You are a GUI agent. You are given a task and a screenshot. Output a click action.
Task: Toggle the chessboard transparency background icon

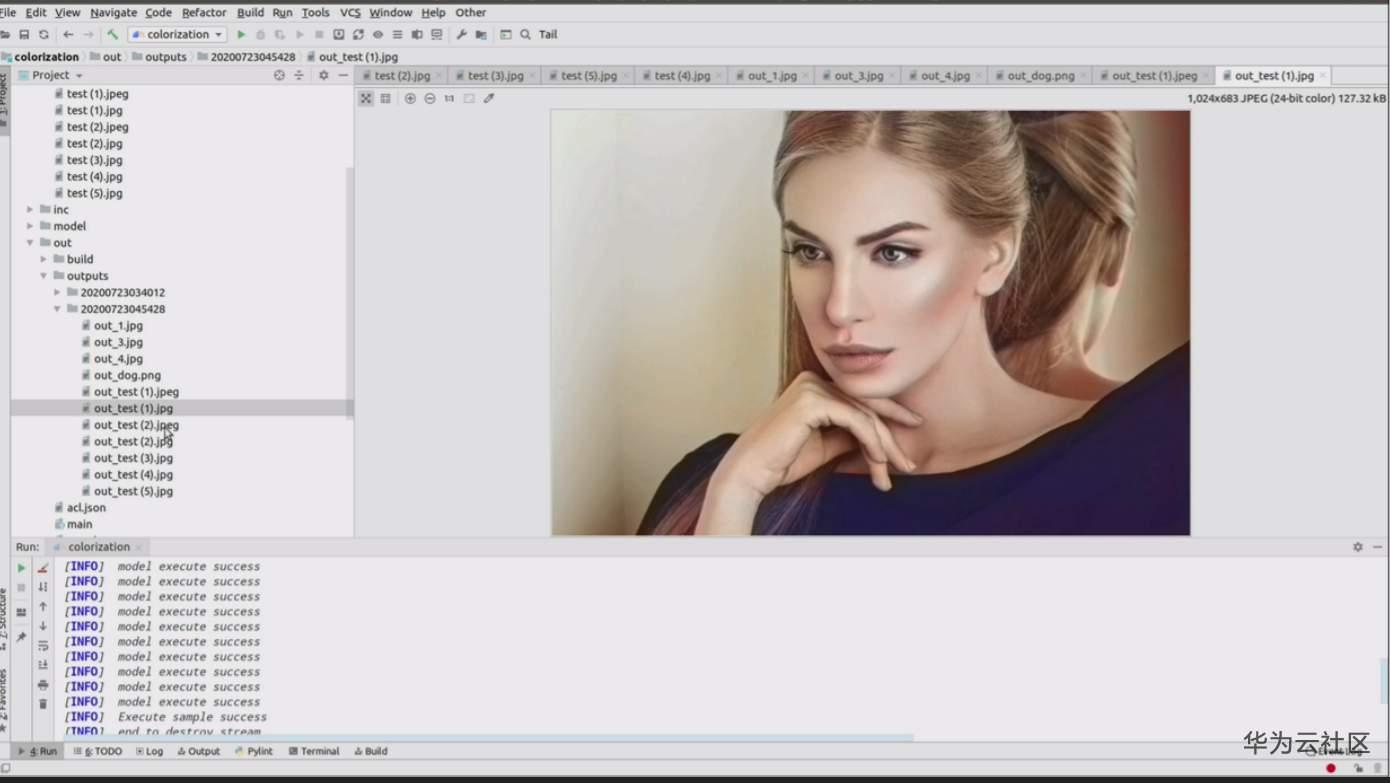point(467,98)
